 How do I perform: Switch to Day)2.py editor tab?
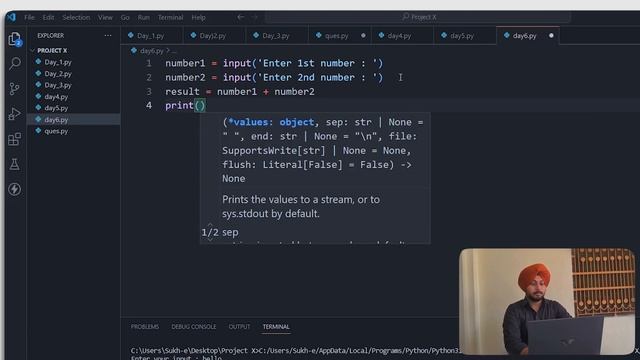pos(214,36)
